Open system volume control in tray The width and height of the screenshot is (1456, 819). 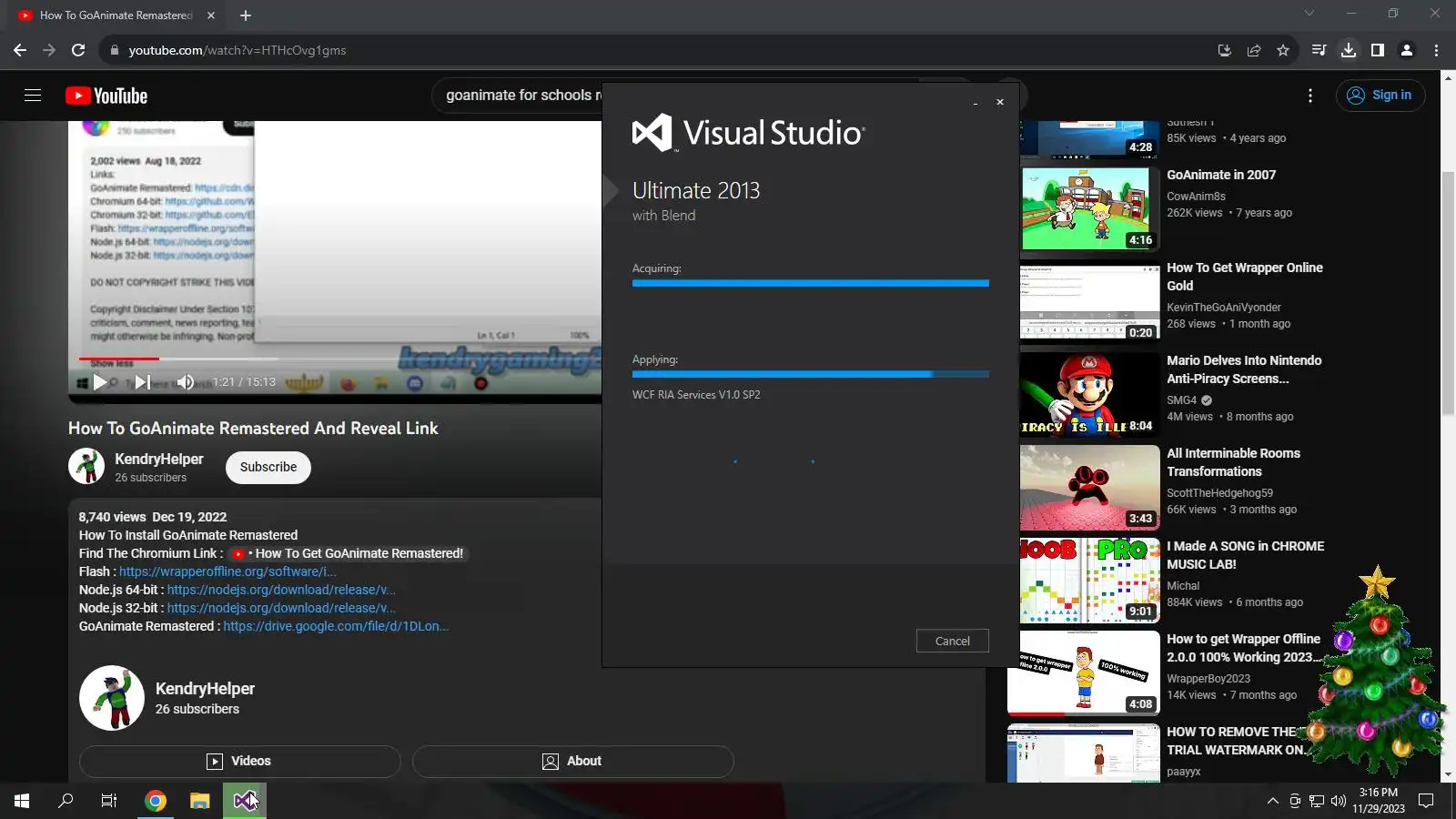coord(1339,801)
